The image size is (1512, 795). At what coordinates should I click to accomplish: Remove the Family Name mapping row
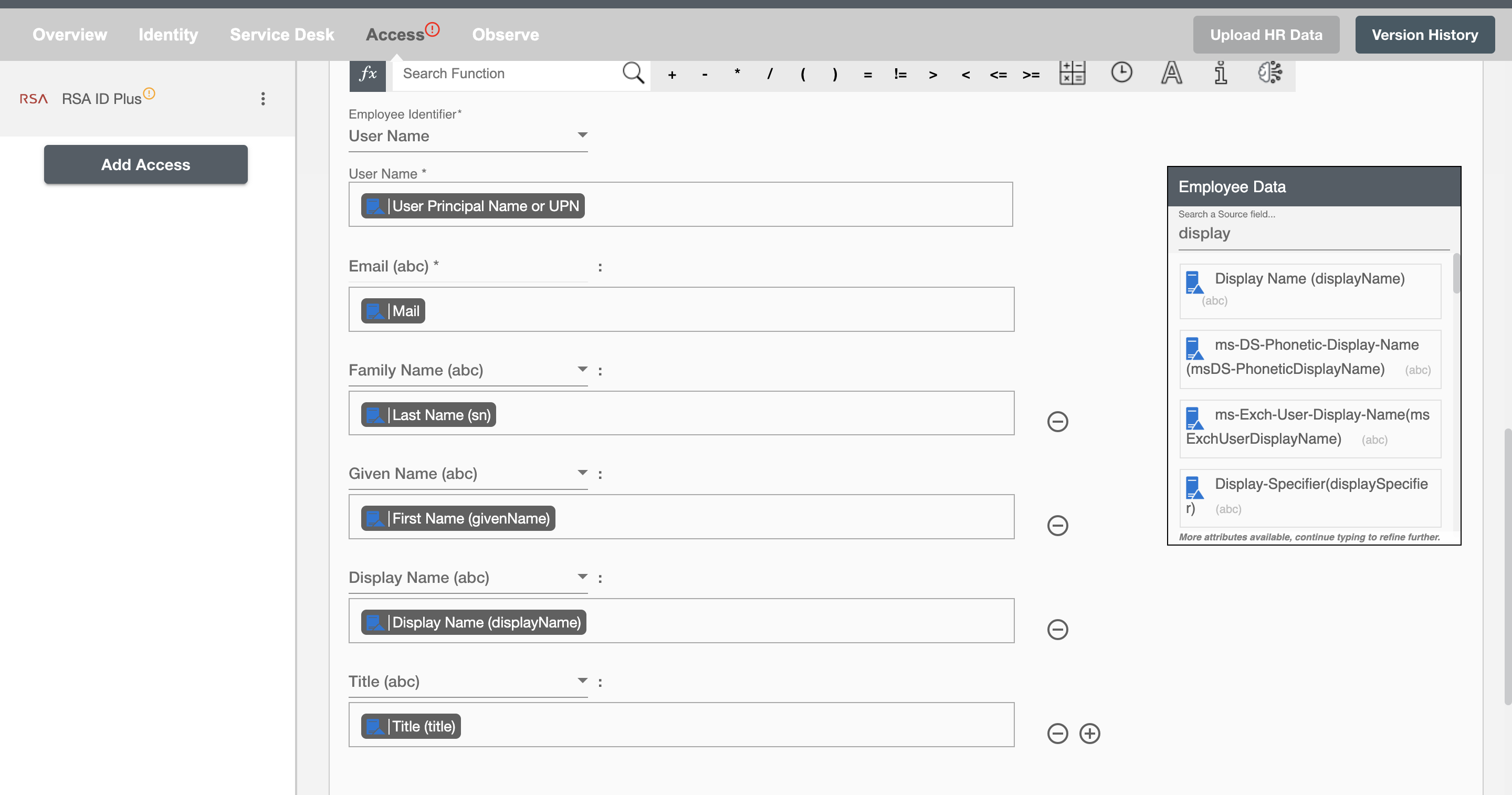[x=1058, y=422]
